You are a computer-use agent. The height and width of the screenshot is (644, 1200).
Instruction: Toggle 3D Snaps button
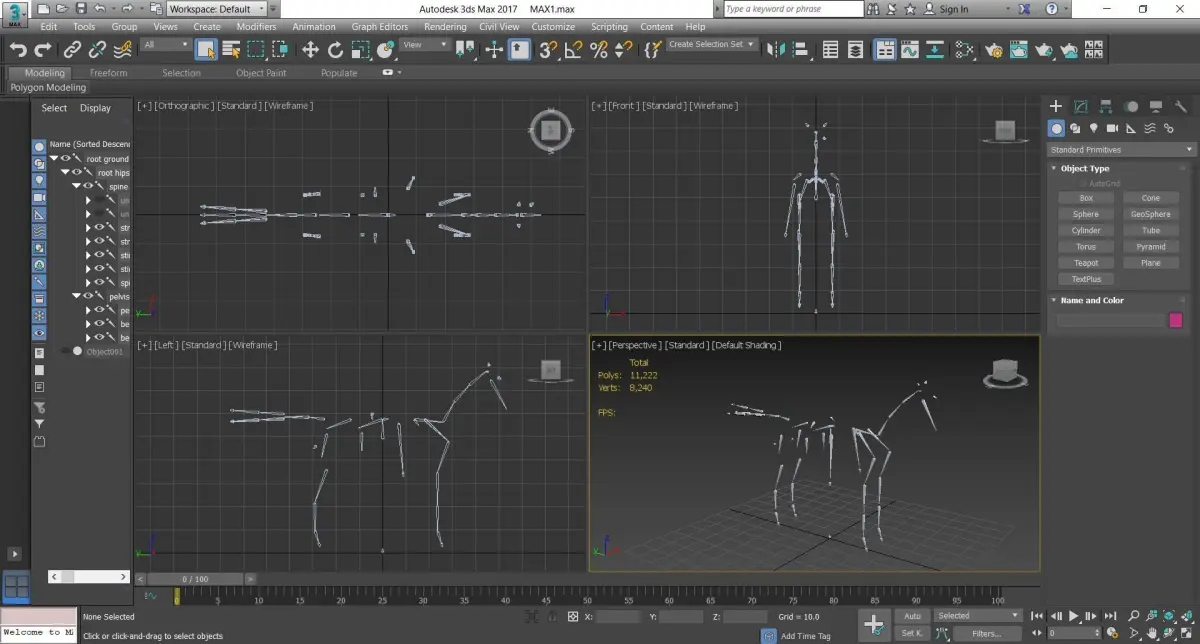click(548, 49)
